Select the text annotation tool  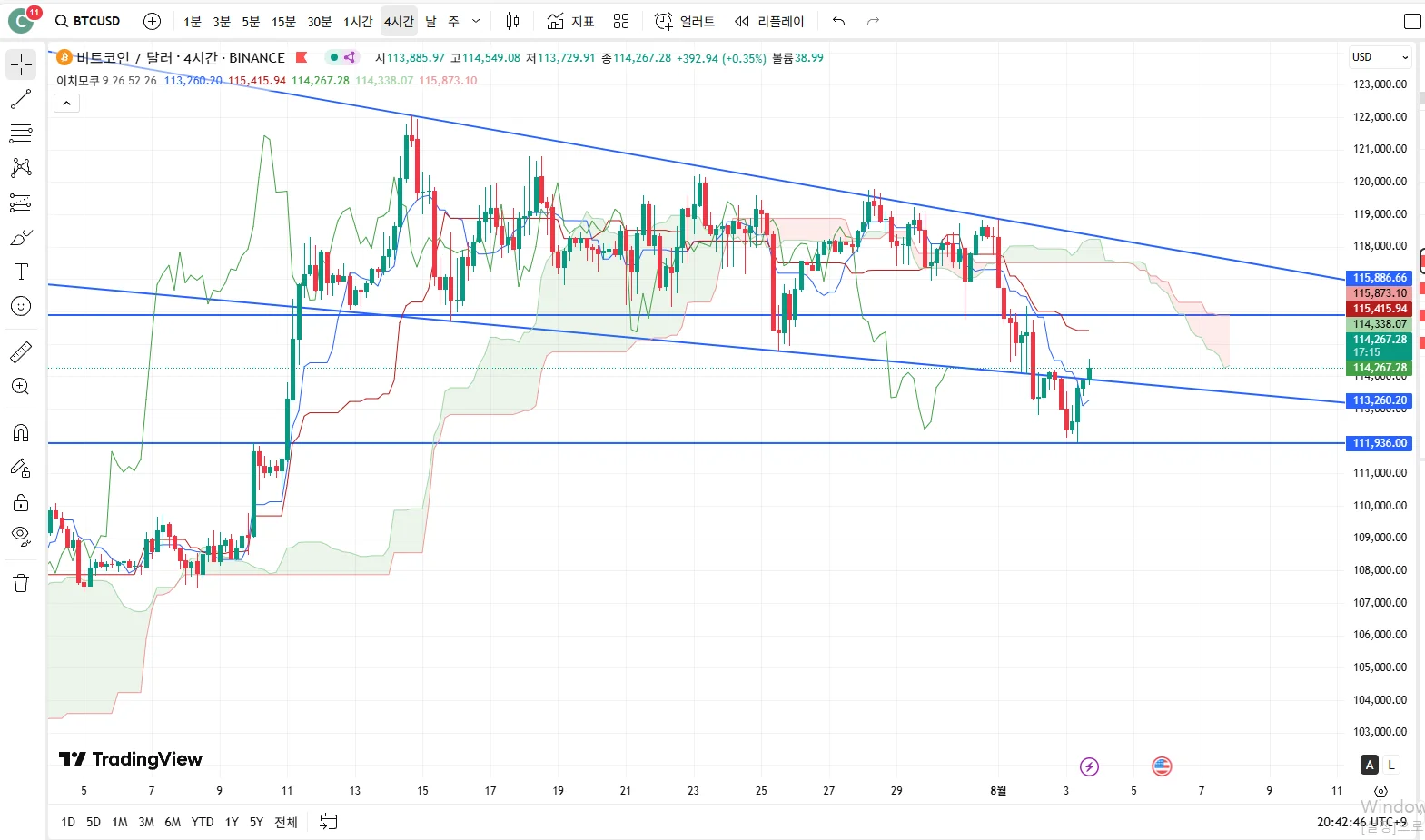pos(21,272)
